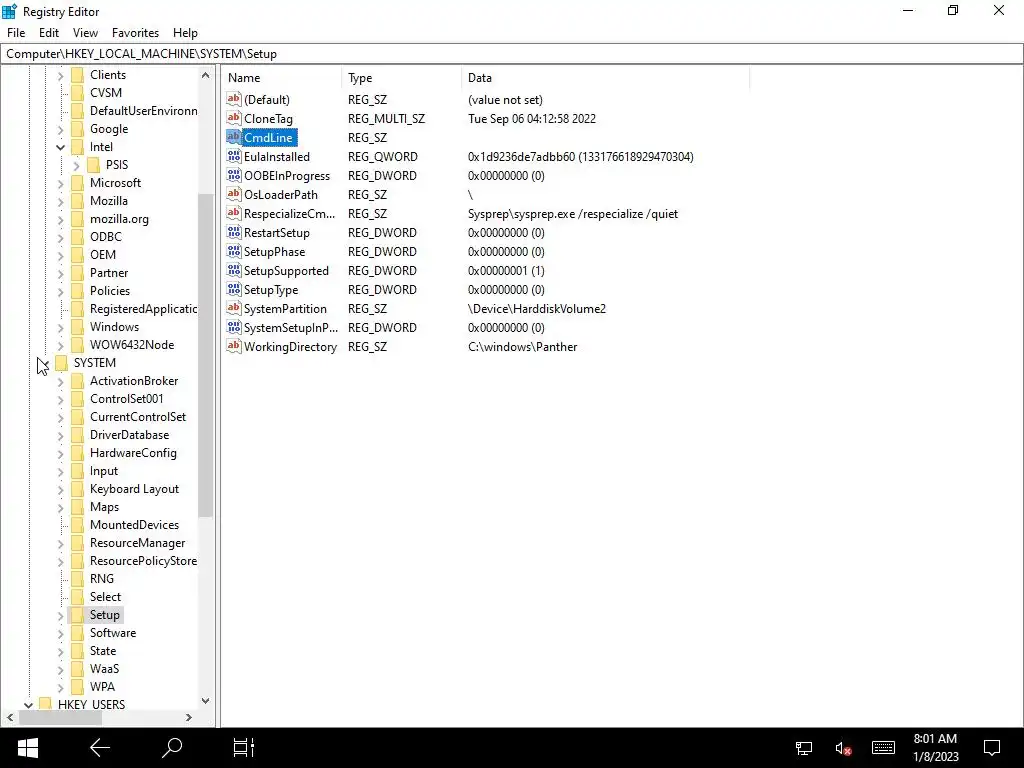Select the Software key under SYSTEM

pos(113,633)
